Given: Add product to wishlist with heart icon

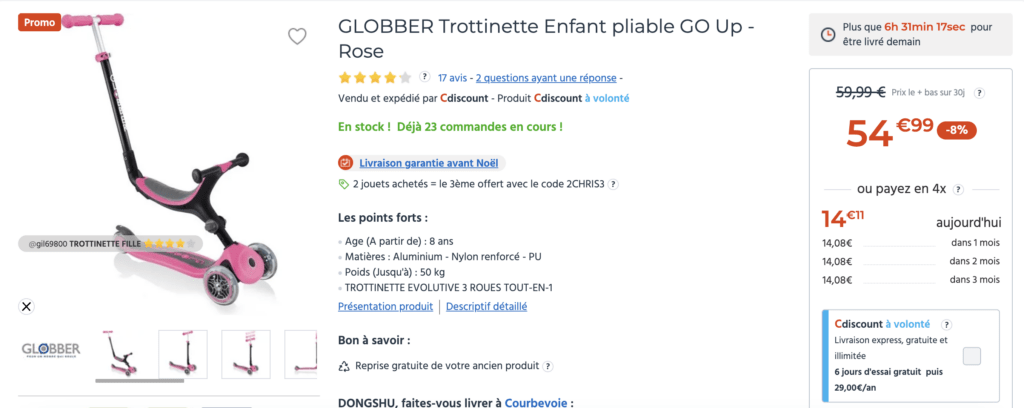Looking at the screenshot, I should tap(297, 37).
